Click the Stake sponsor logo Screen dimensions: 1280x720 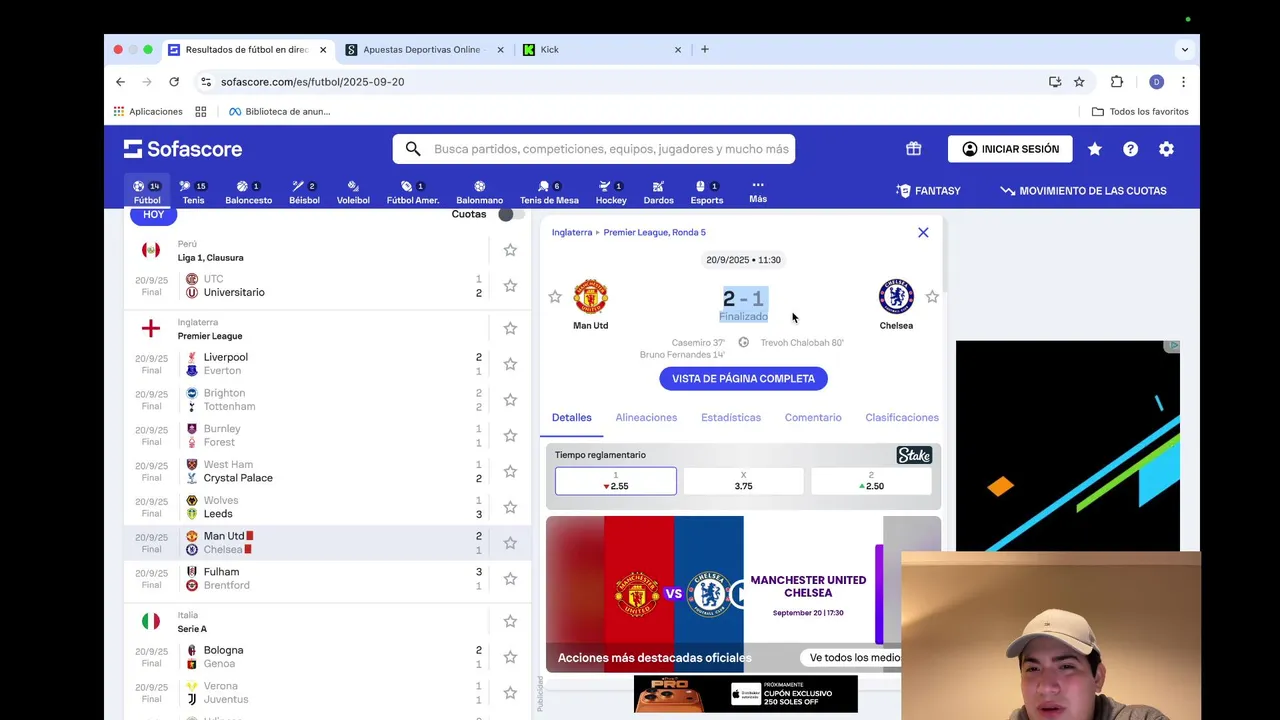pos(914,455)
